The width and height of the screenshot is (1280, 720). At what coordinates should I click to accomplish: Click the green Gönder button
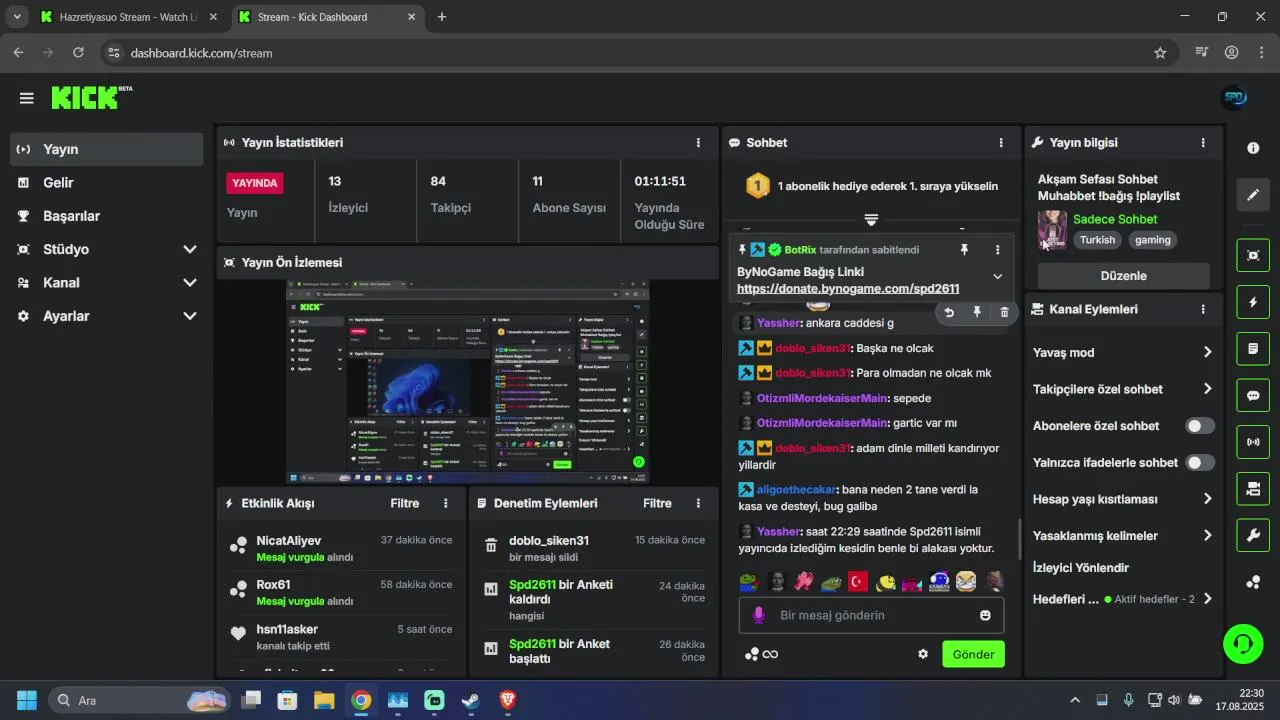pos(973,654)
